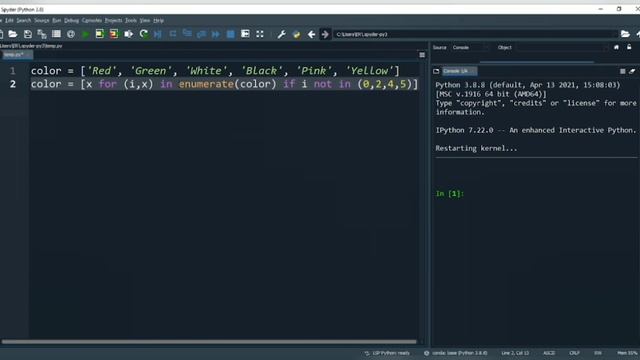Open Preferences with wrench icon
640x360 pixels.
point(282,34)
